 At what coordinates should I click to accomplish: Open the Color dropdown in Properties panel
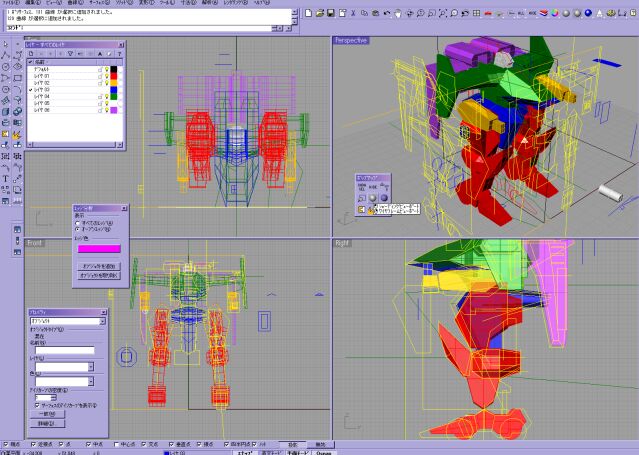(x=91, y=382)
